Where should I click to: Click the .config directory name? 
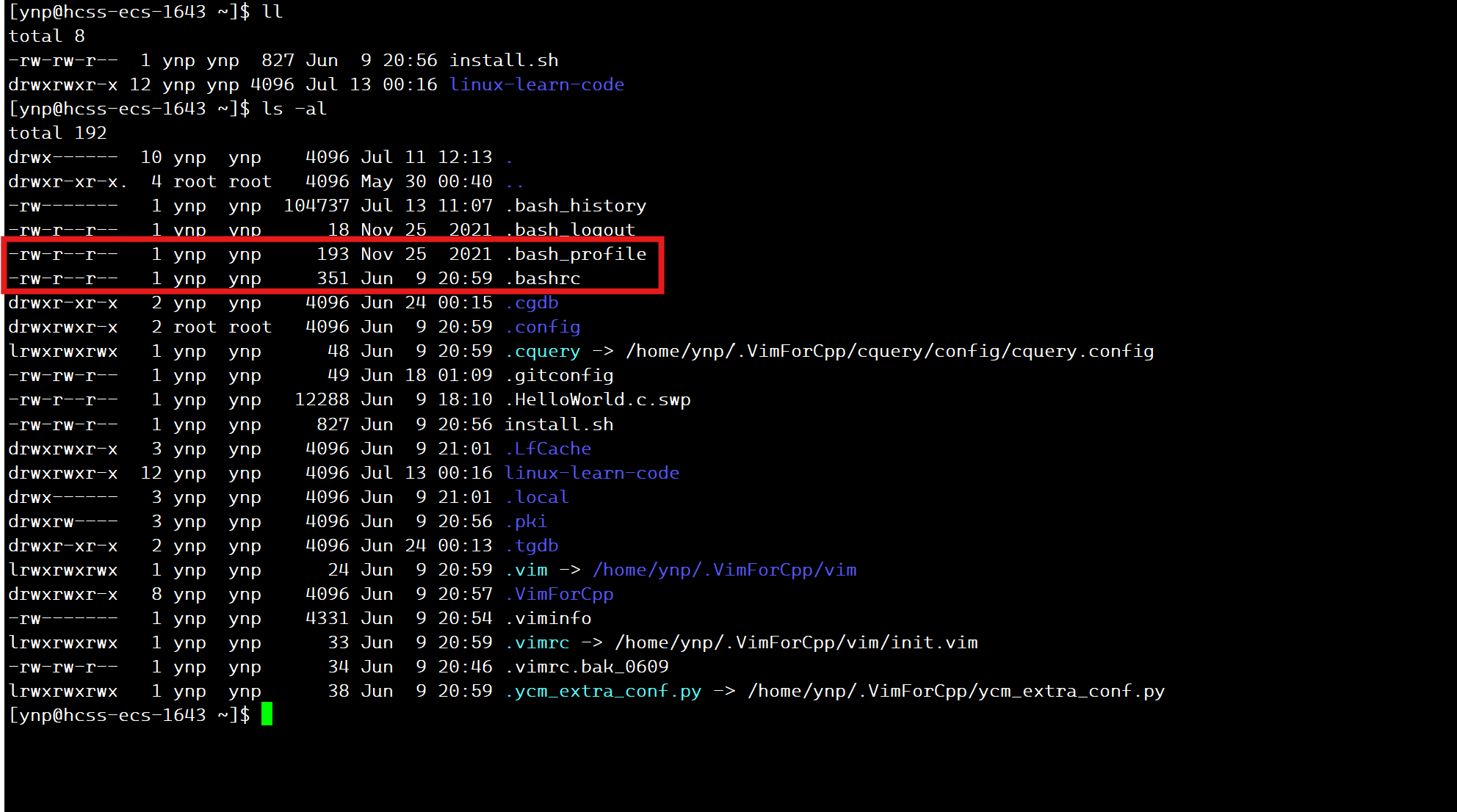[x=543, y=327]
